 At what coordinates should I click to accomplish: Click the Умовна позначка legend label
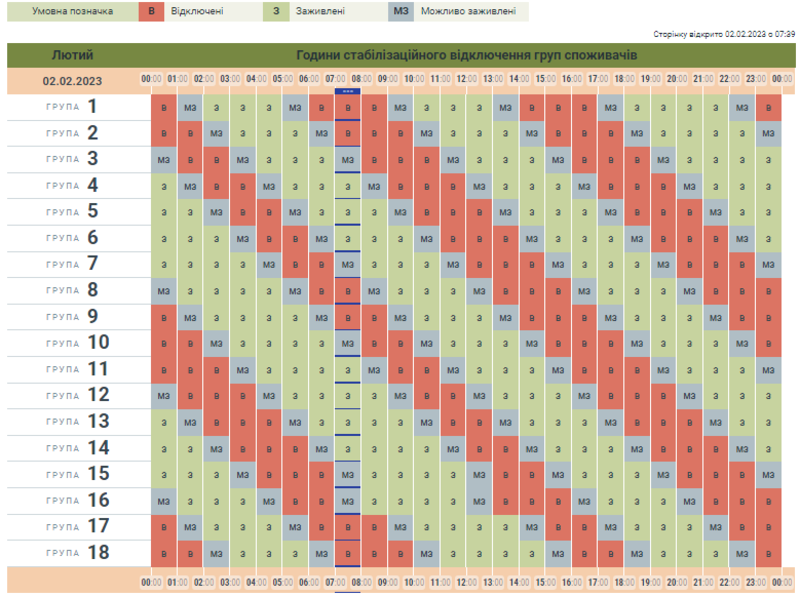click(x=66, y=11)
